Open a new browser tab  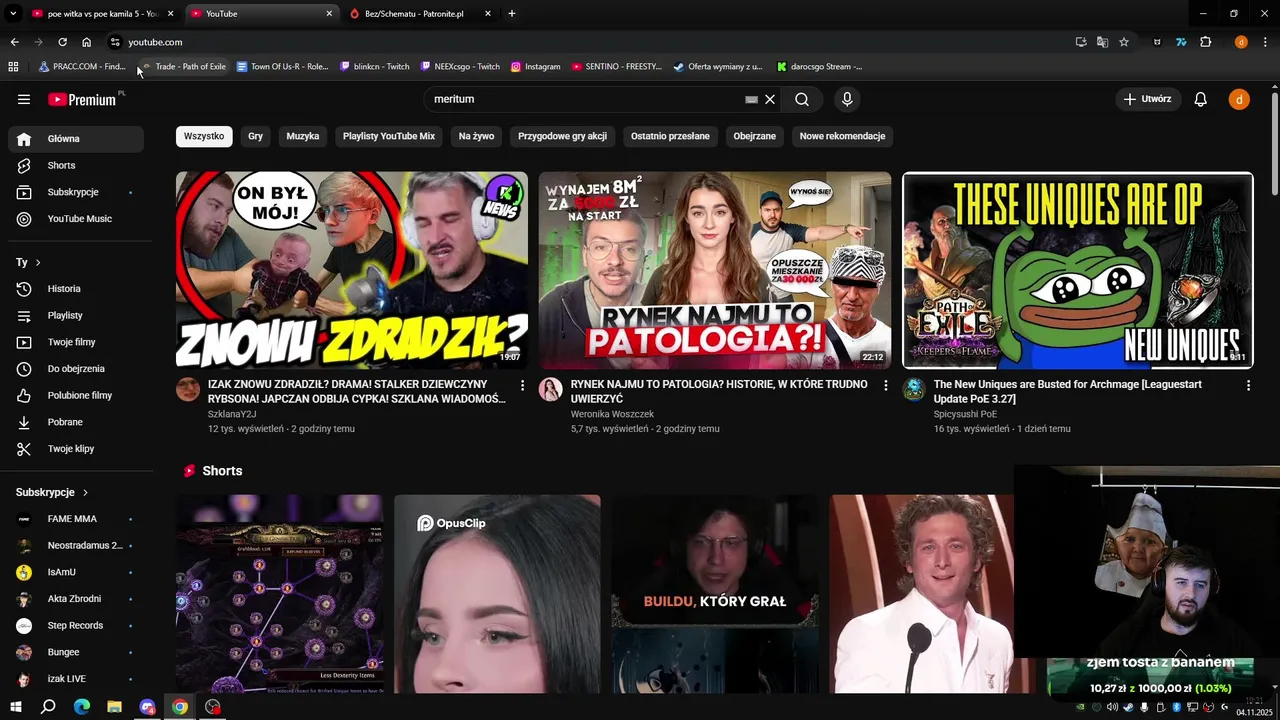(x=512, y=14)
